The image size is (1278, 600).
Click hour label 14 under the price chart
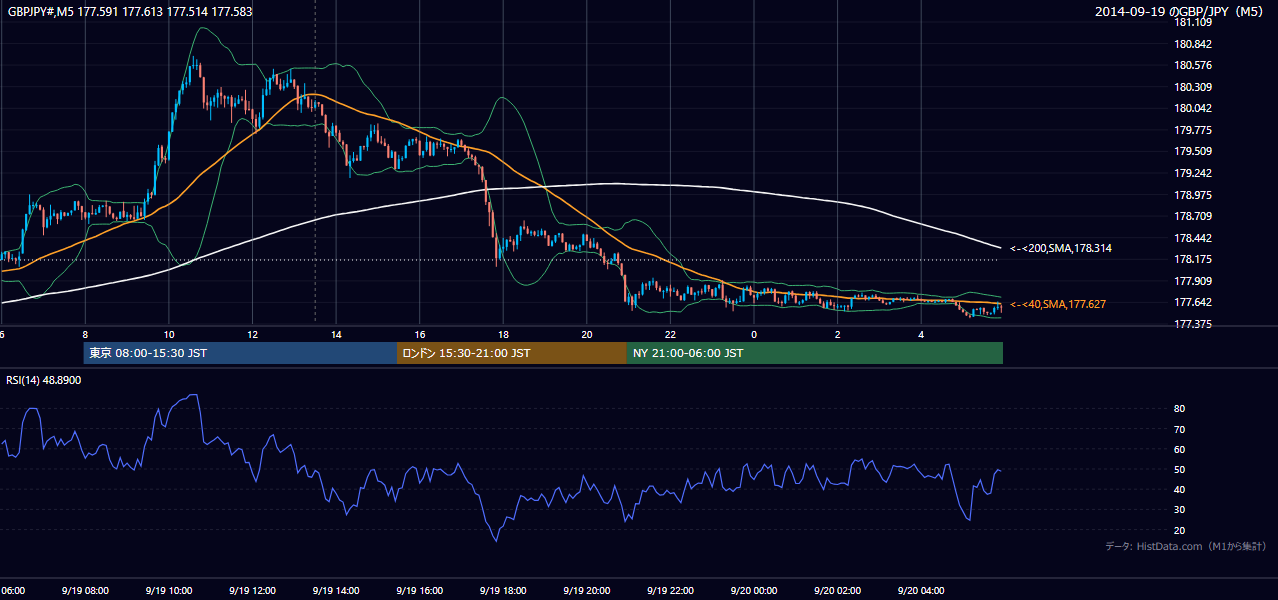[x=337, y=335]
